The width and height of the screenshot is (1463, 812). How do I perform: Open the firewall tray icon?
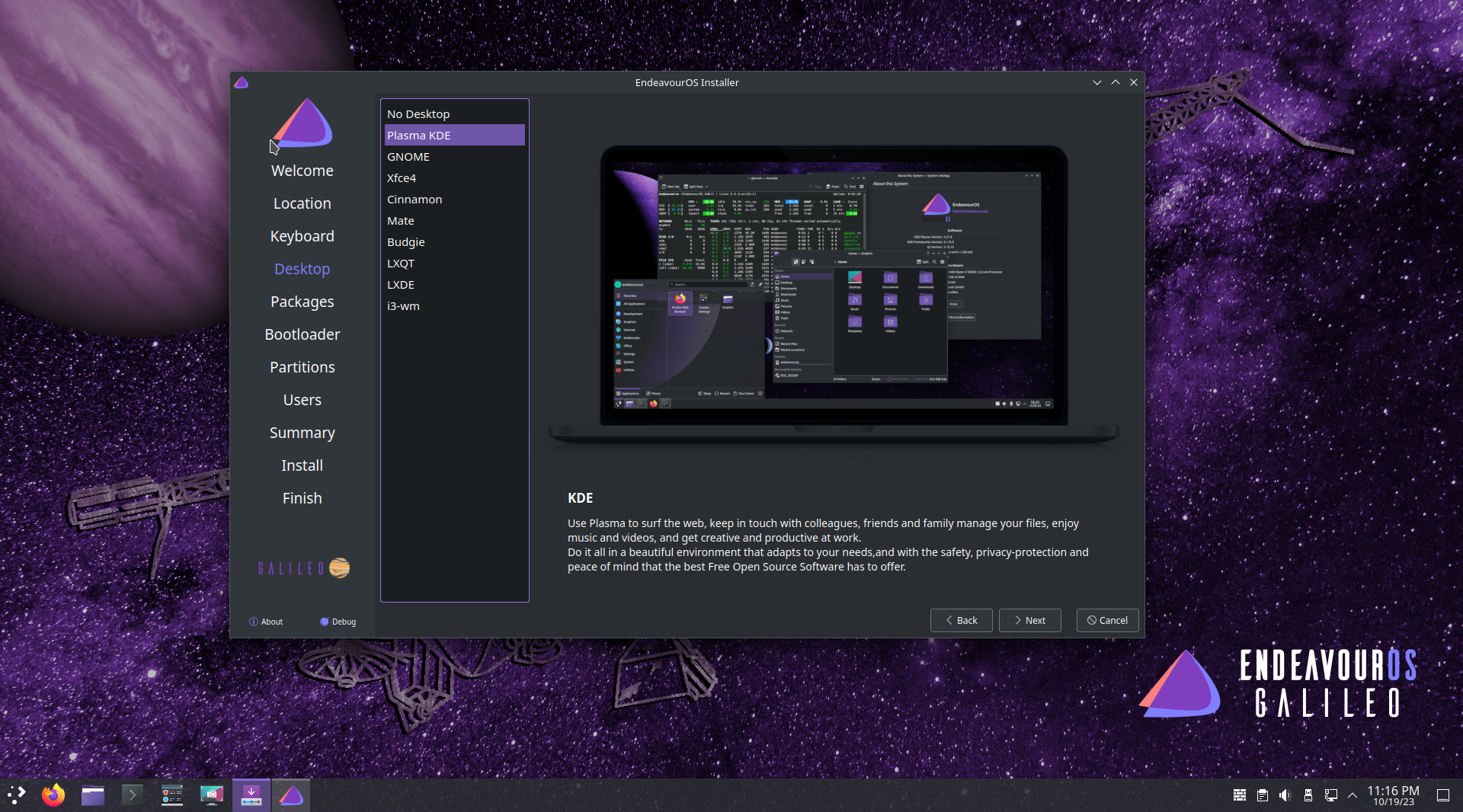coord(1240,795)
